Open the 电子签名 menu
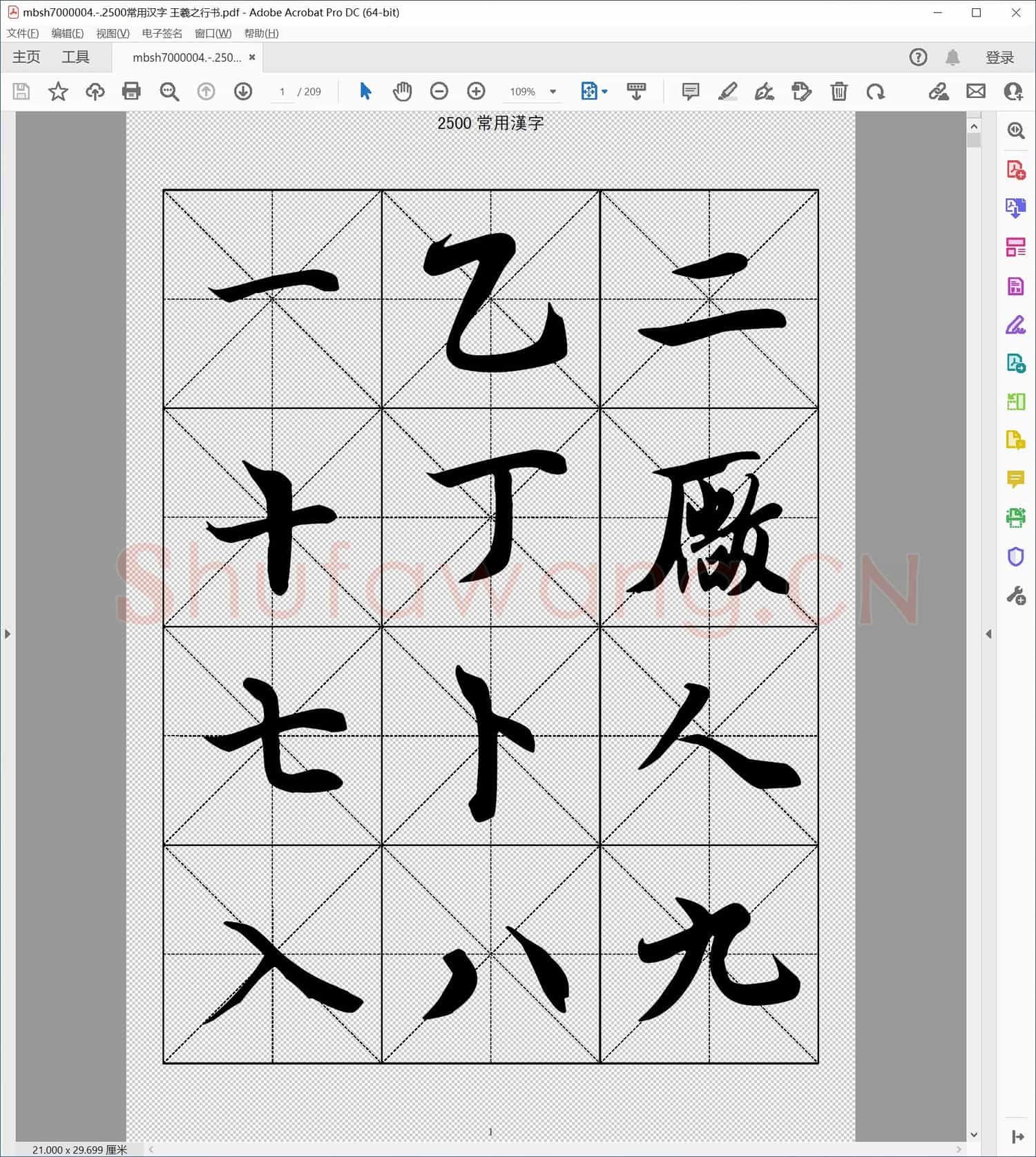This screenshot has width=1036, height=1157. click(x=162, y=33)
